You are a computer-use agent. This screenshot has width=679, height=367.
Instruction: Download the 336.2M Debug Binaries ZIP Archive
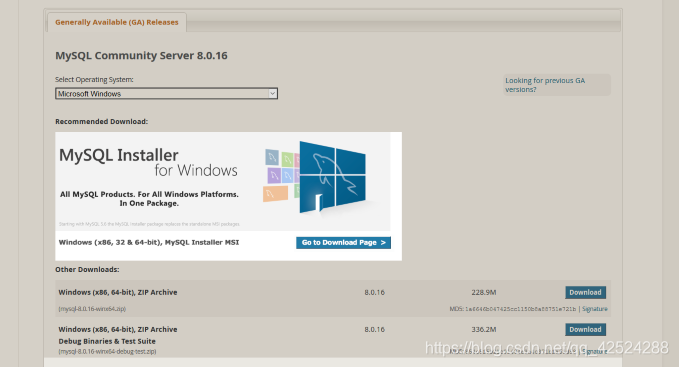585,329
